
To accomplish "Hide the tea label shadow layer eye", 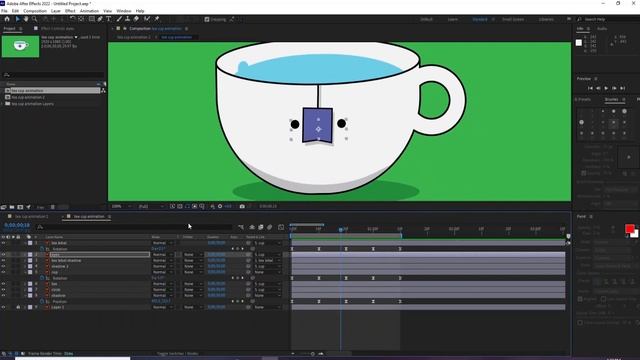I will [x=3, y=260].
